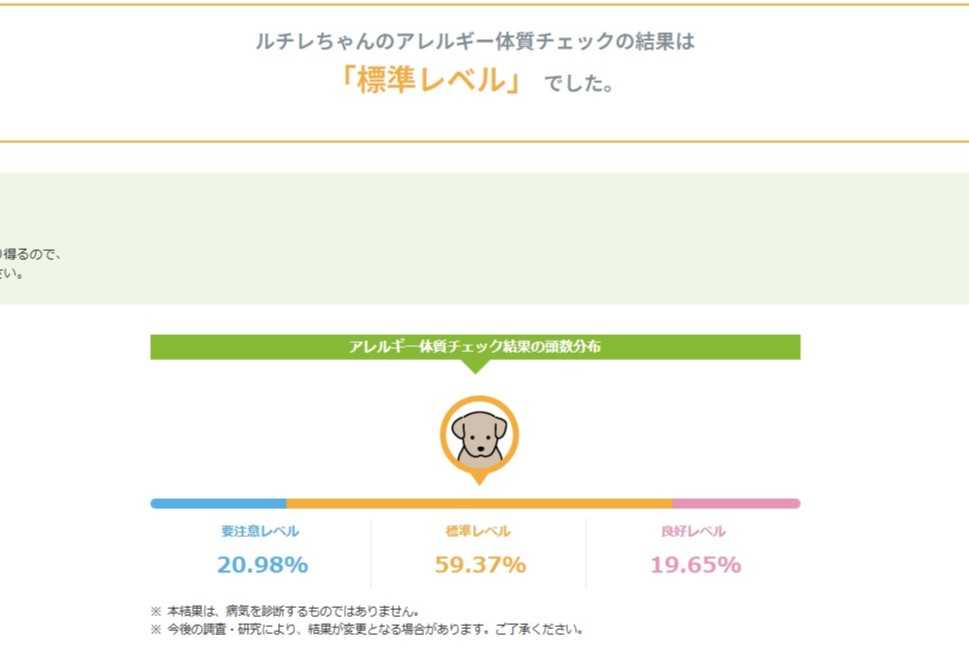Click the green banner アレルギー体質チェック結果の頭数分布

[475, 347]
